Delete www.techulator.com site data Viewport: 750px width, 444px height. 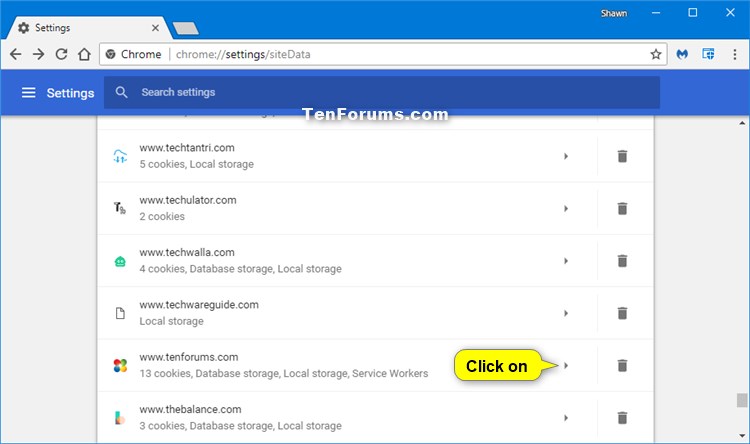(622, 209)
